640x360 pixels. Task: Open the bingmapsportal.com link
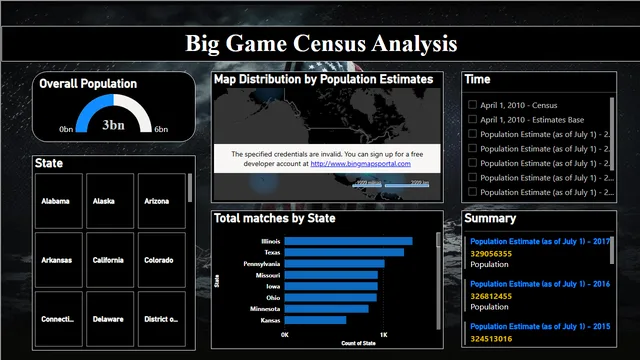coord(360,164)
